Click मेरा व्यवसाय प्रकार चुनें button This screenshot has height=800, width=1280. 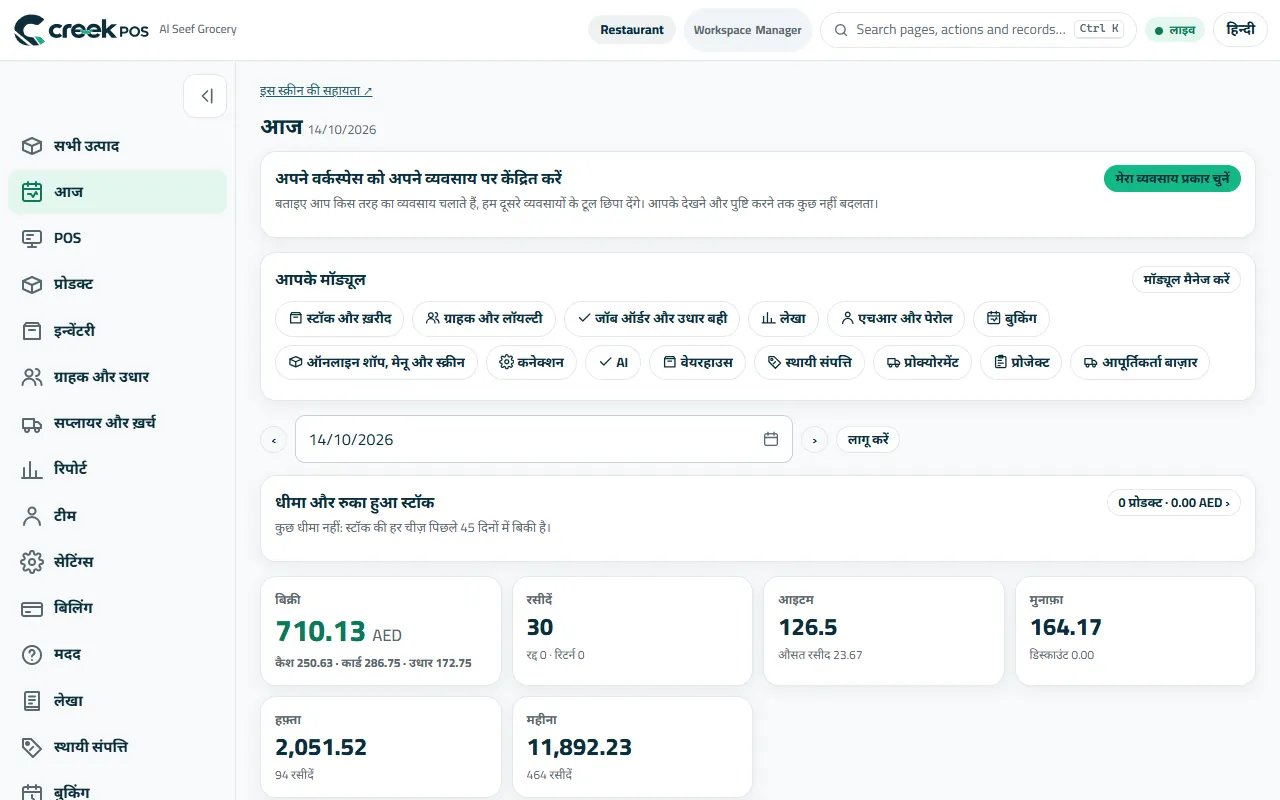[x=1172, y=179]
